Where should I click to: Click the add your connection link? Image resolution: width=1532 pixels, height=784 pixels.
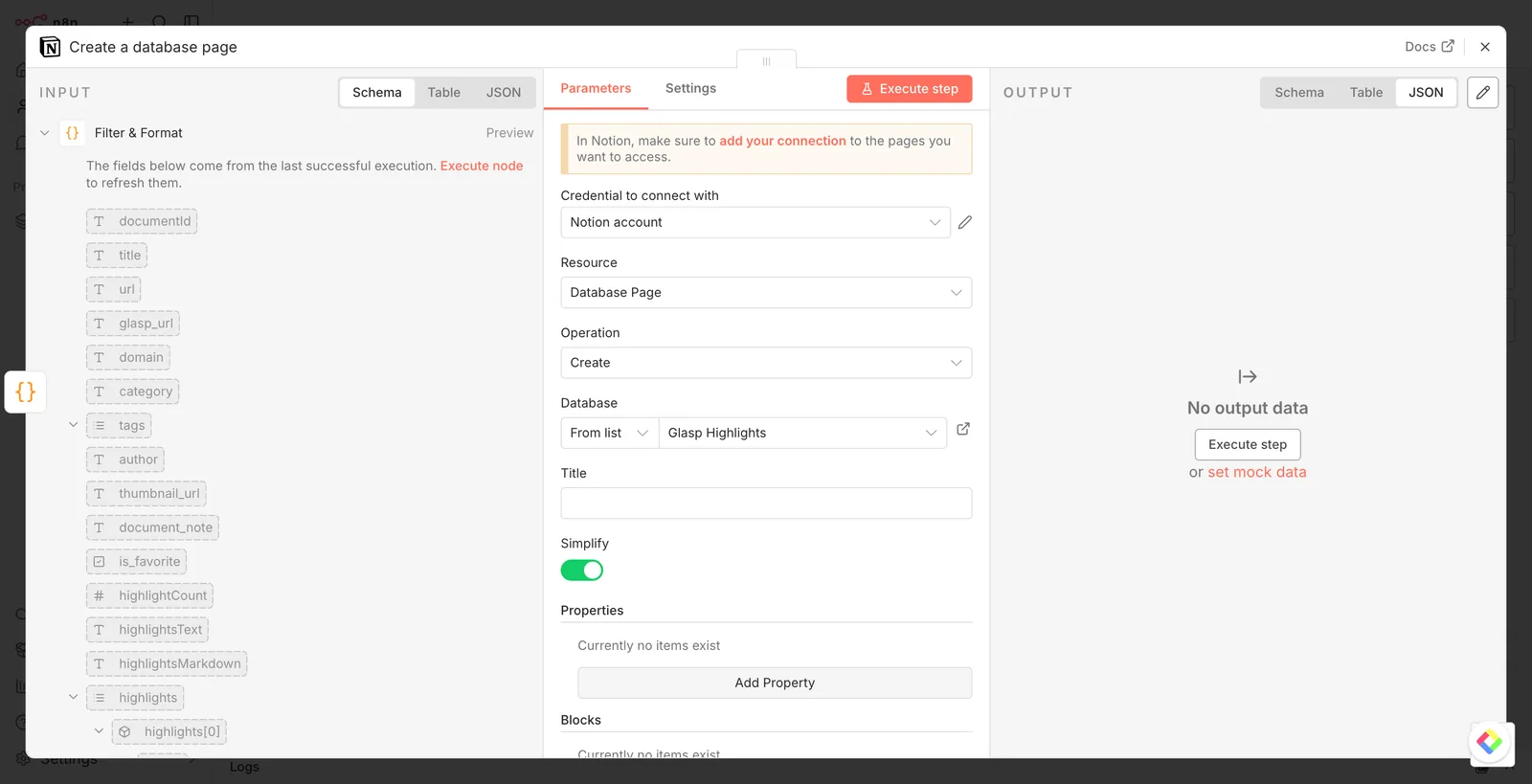[782, 141]
